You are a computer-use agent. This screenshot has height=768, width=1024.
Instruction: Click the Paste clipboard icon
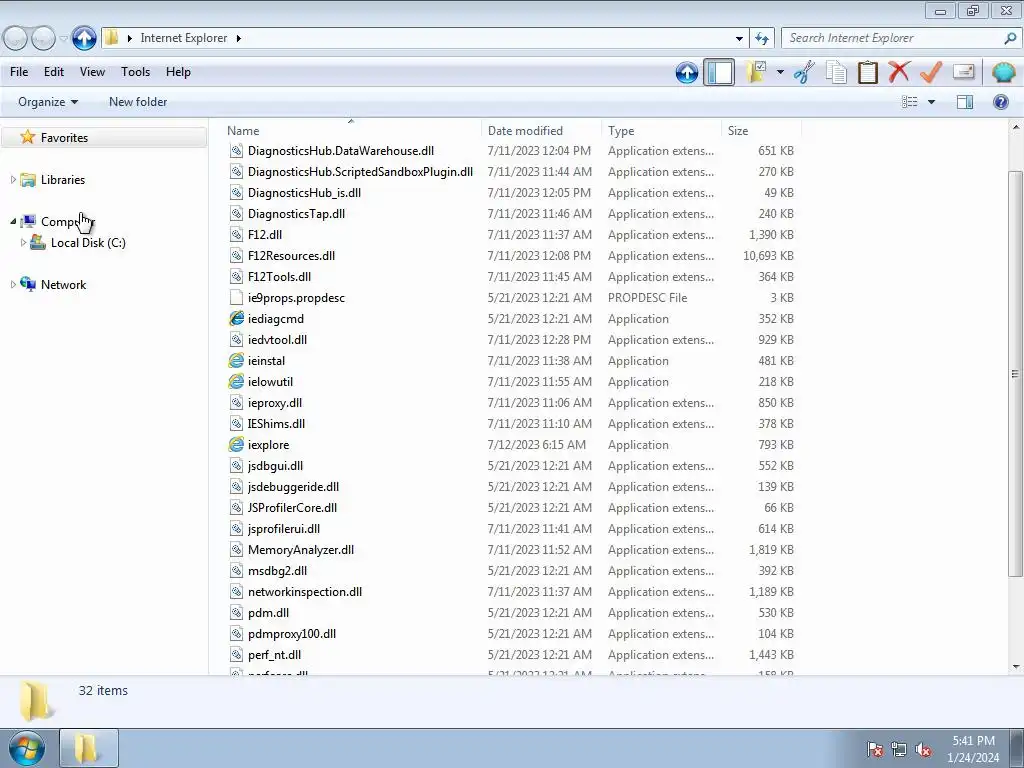tap(867, 72)
